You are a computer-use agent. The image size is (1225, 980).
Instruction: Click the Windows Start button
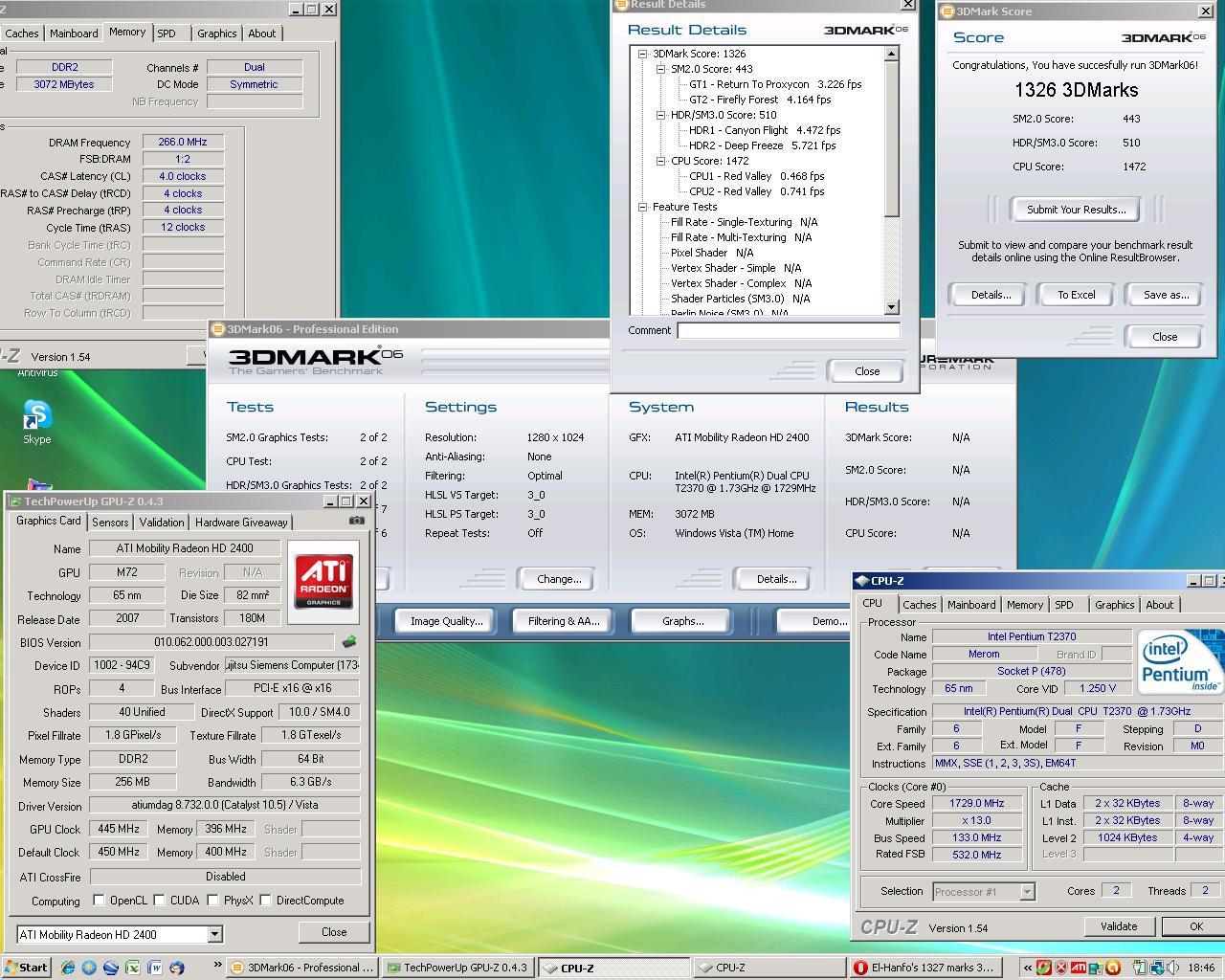tap(26, 968)
